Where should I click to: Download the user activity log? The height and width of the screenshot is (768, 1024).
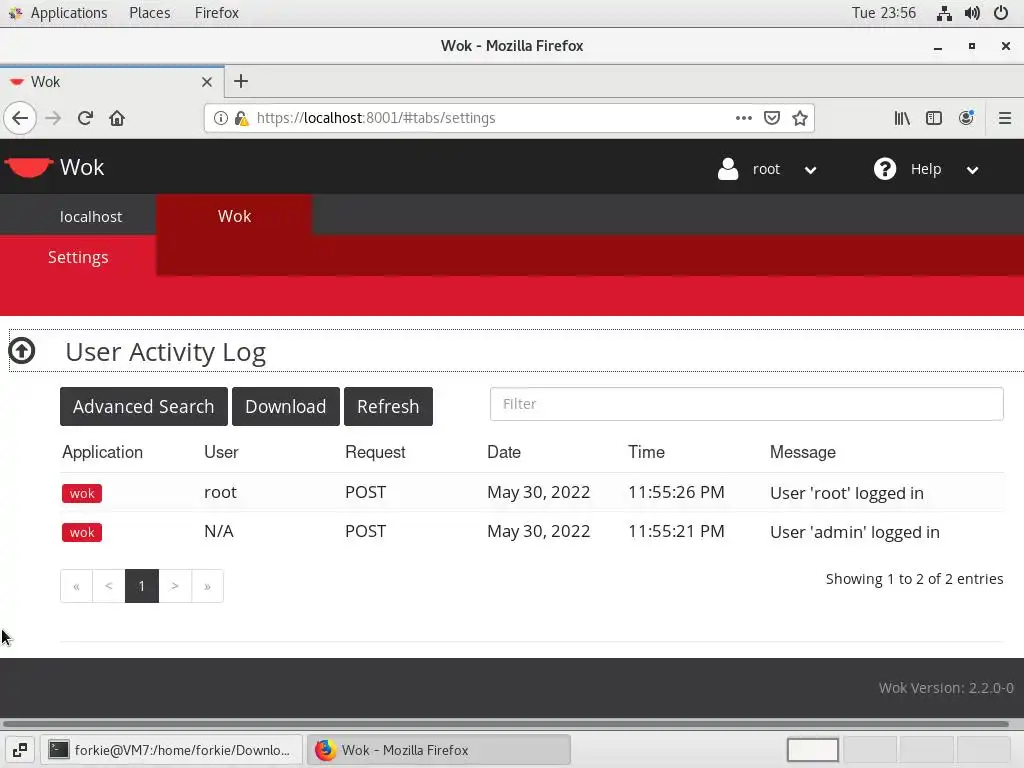(x=285, y=406)
